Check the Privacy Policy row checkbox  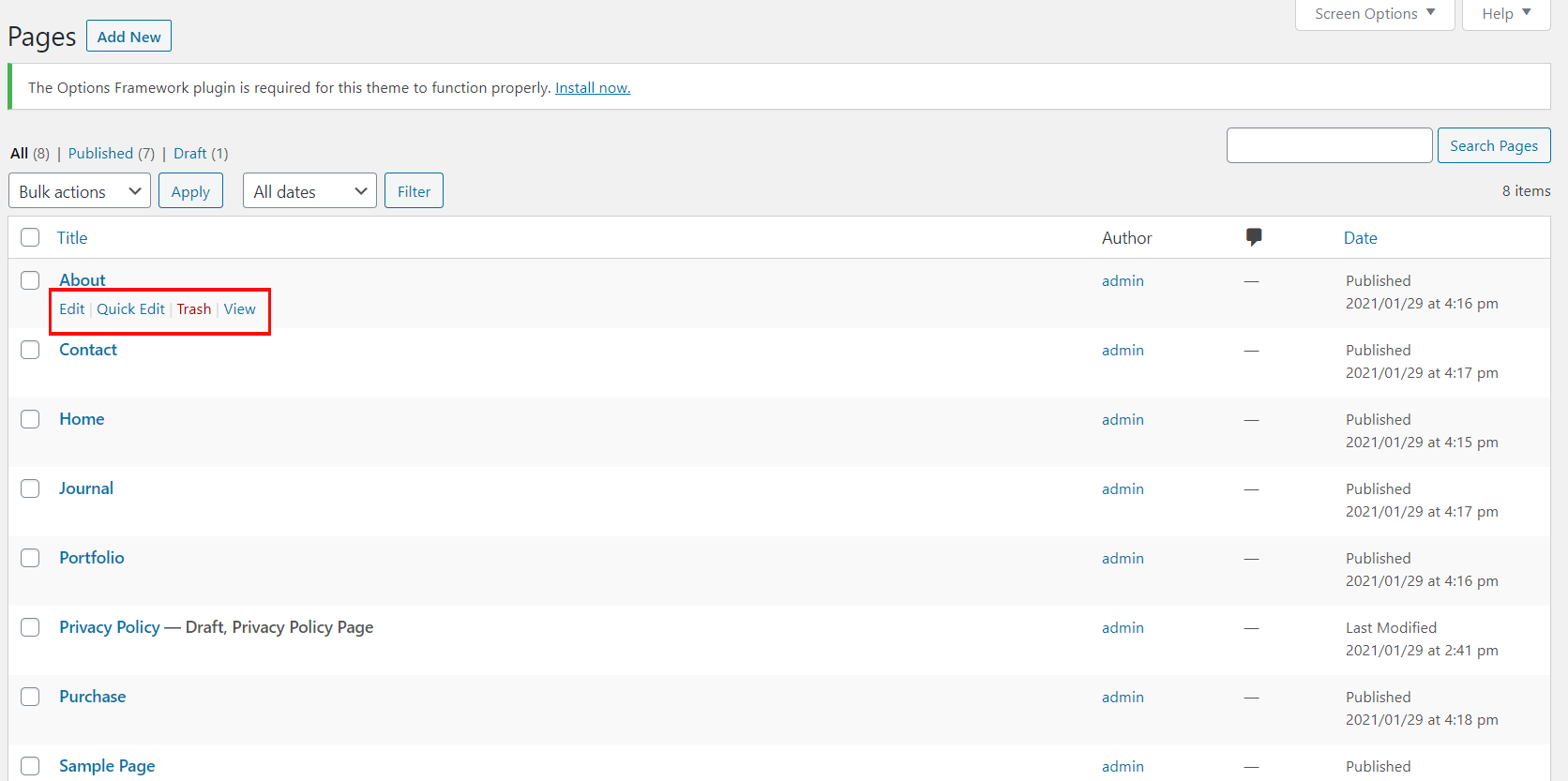30,627
